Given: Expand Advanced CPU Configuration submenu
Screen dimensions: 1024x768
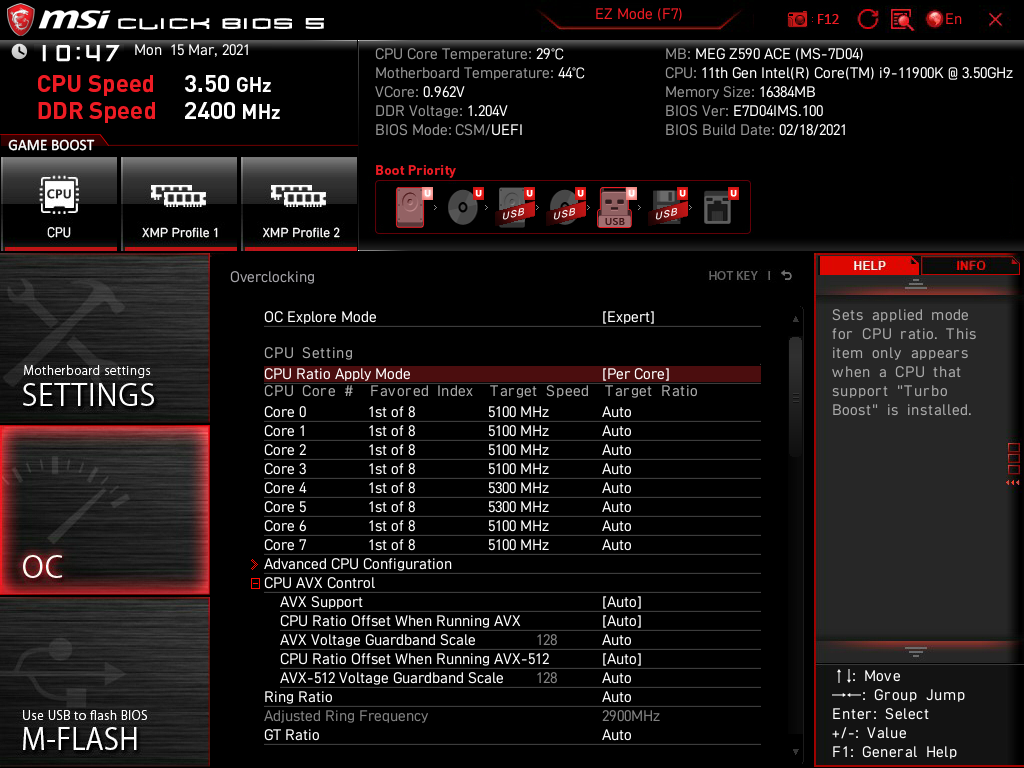Looking at the screenshot, I should [357, 564].
